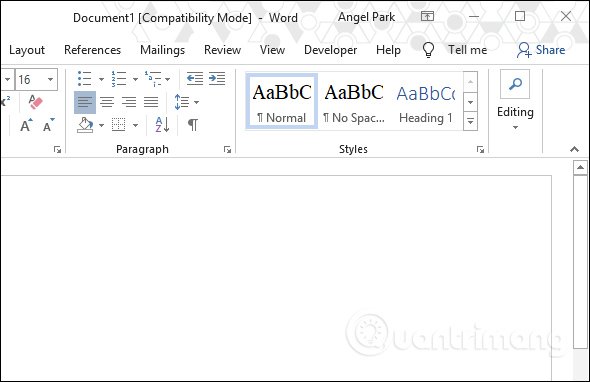Decrease the paragraph indent
Viewport: 590px width, 382px height.
(195, 79)
